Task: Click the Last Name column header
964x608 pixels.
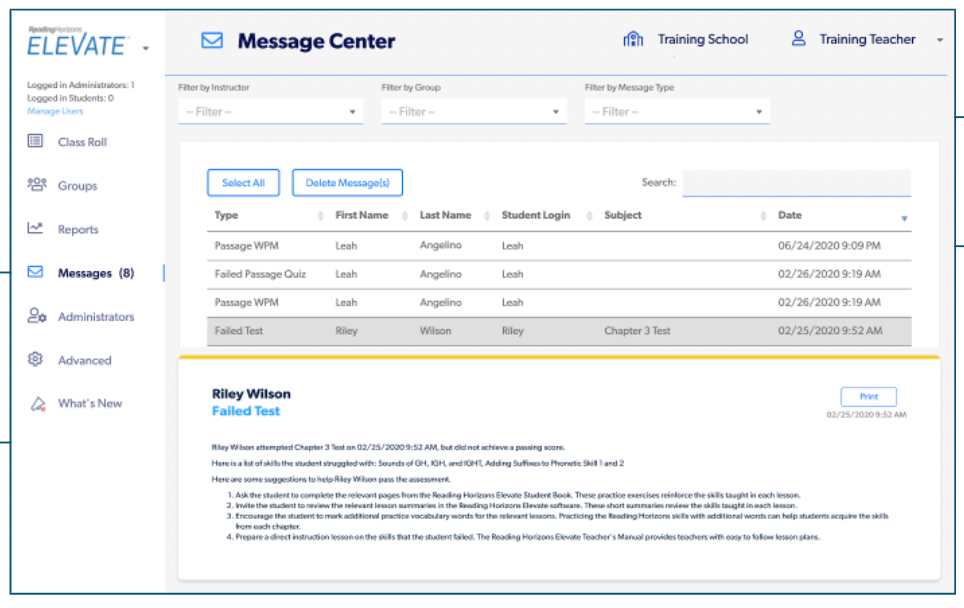Action: click(445, 215)
